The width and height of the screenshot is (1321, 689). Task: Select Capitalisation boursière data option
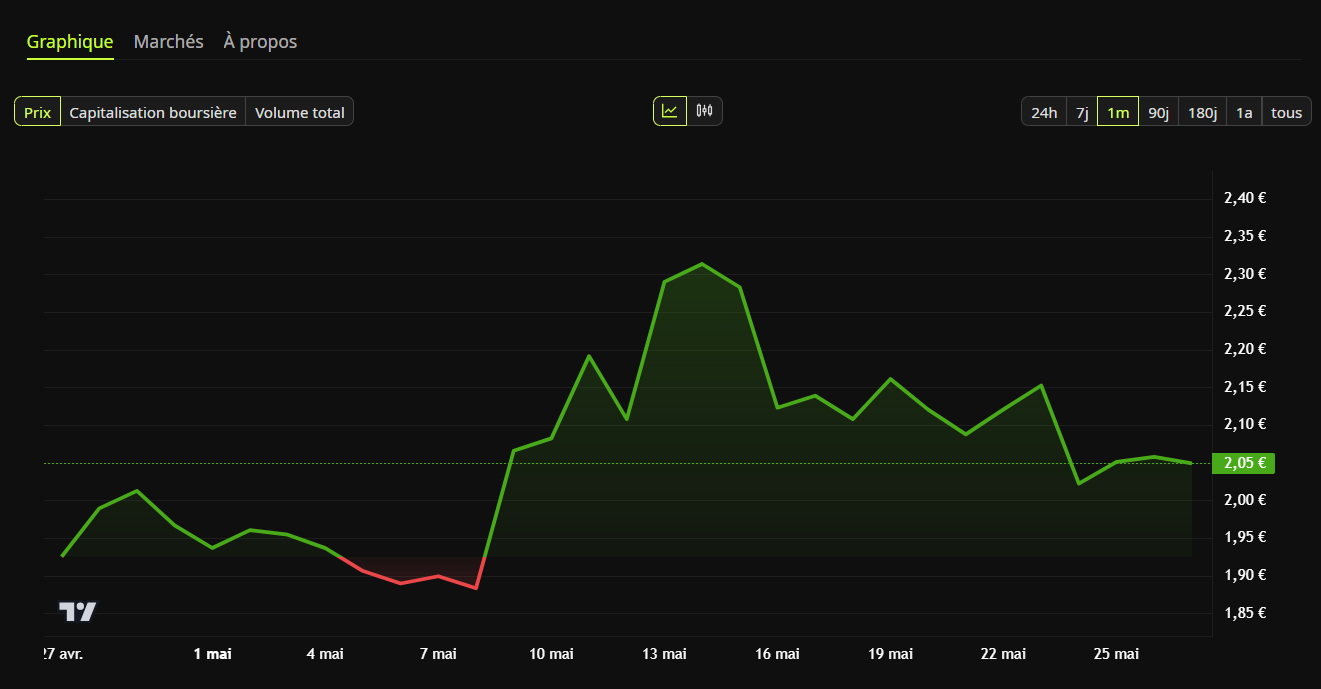click(x=153, y=112)
